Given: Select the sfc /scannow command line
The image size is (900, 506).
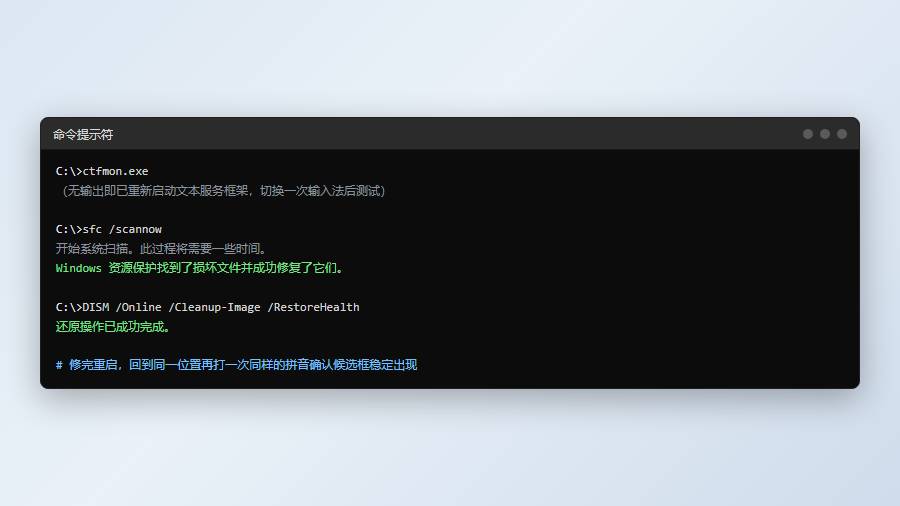Looking at the screenshot, I should pos(108,229).
